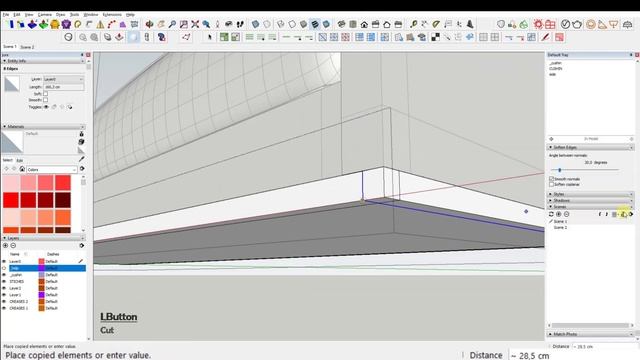640x360 pixels.
Task: Toggle the Smooth normals checkbox
Action: coord(551,179)
